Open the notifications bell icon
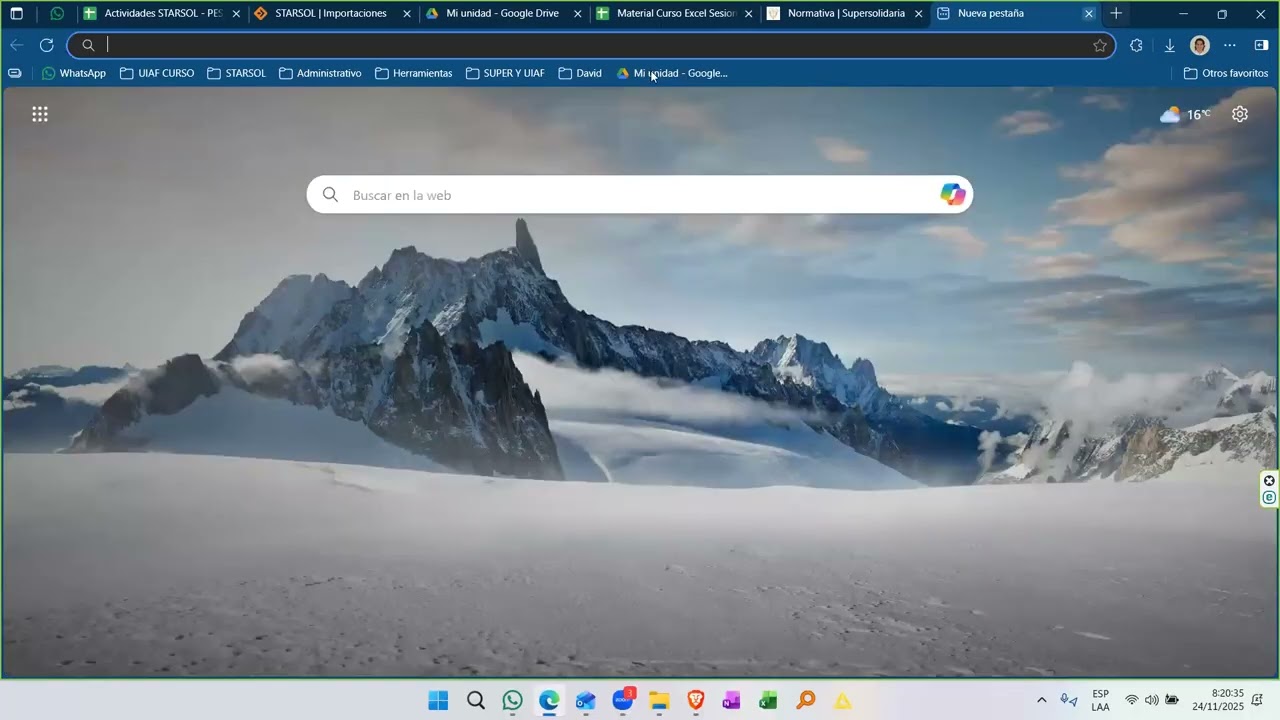 [1258, 700]
